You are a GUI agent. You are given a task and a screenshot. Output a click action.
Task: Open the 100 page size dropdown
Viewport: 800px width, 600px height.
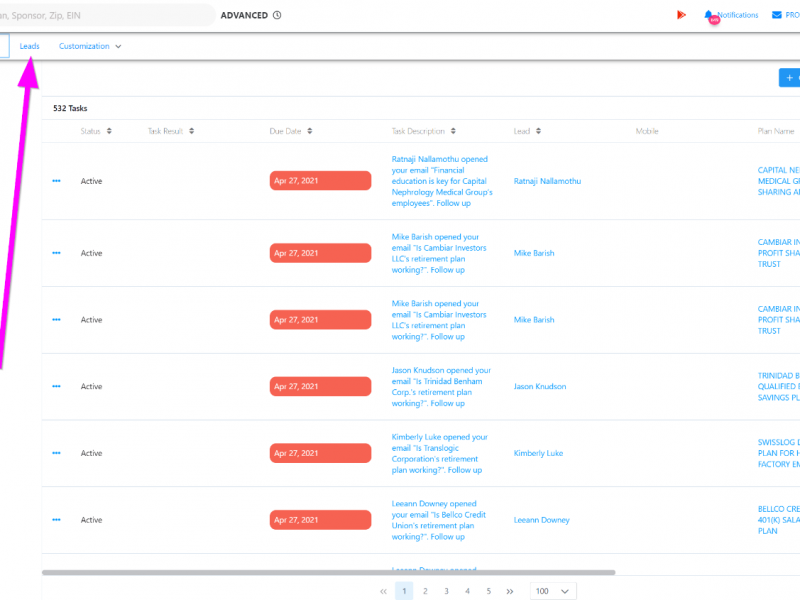click(552, 591)
